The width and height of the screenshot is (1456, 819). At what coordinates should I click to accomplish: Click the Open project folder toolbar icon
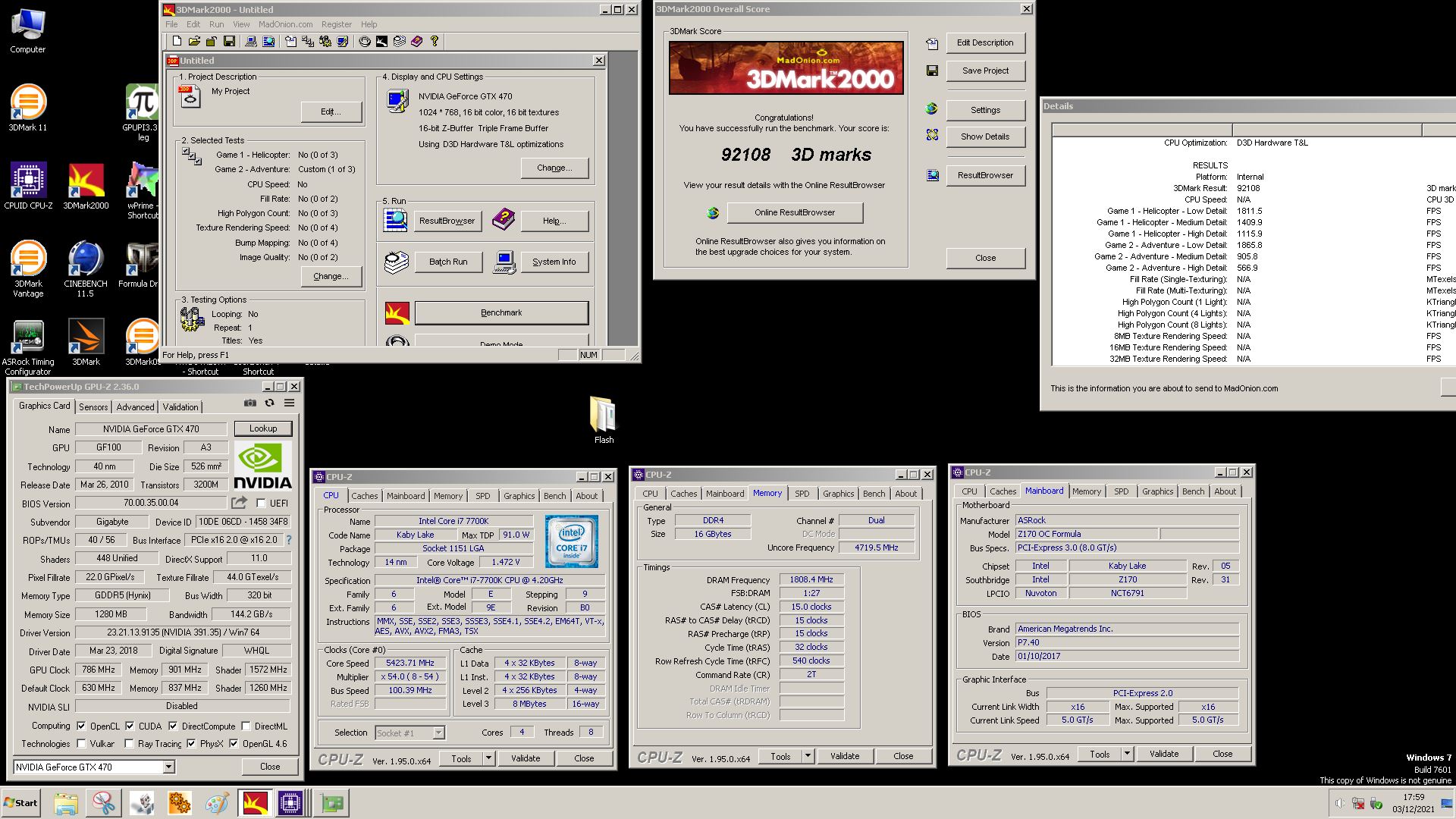click(195, 41)
